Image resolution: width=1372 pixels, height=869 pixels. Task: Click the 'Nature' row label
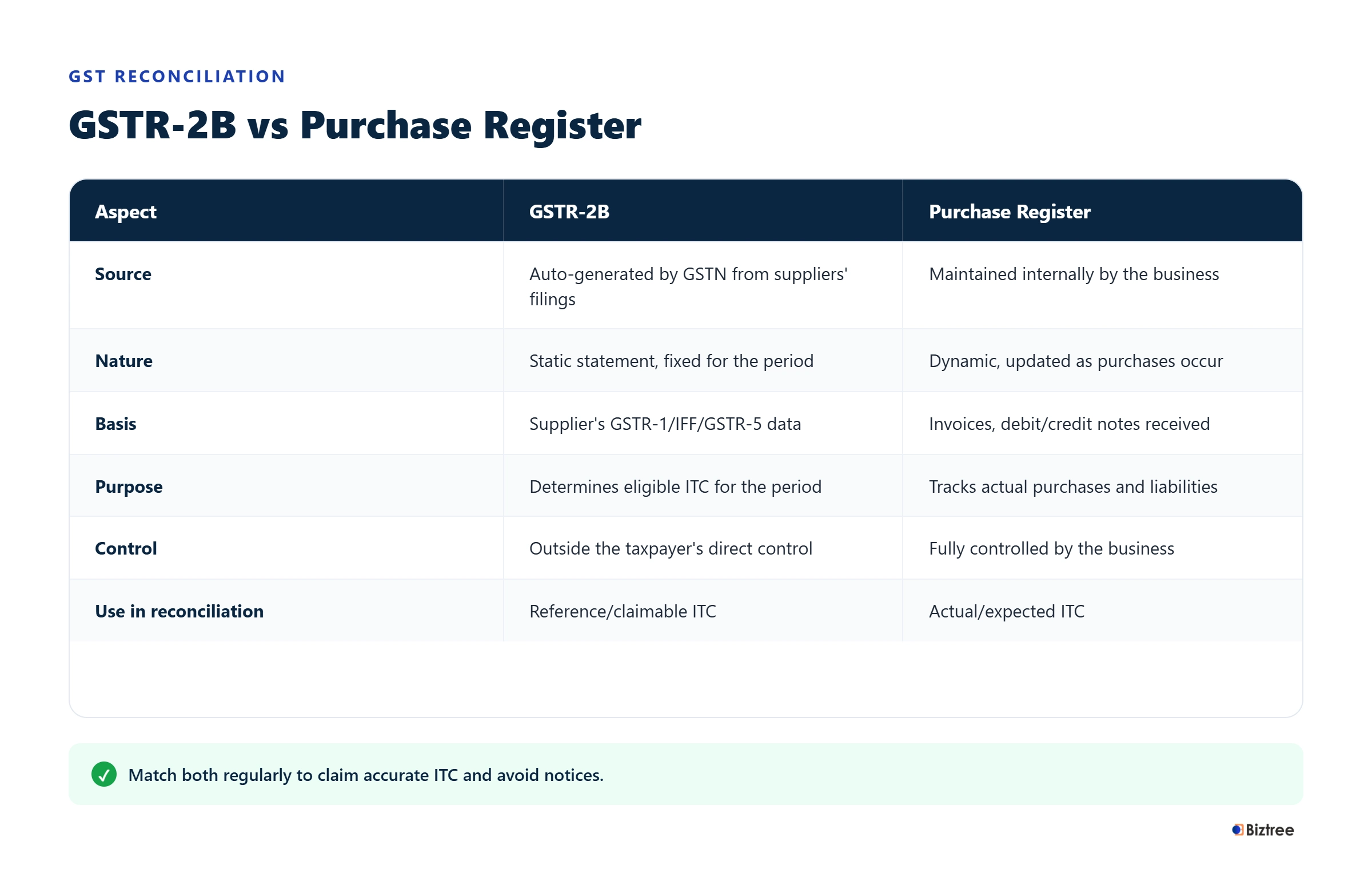(123, 361)
